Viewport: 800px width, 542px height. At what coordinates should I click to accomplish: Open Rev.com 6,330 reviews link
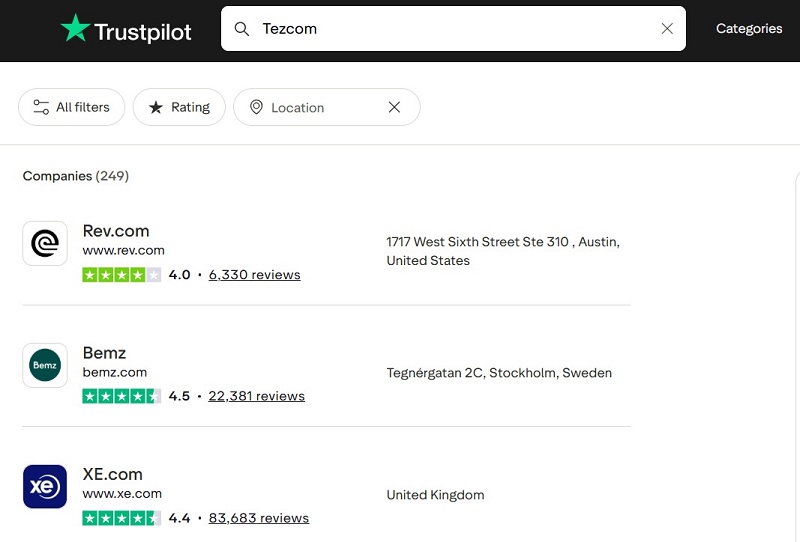click(255, 275)
